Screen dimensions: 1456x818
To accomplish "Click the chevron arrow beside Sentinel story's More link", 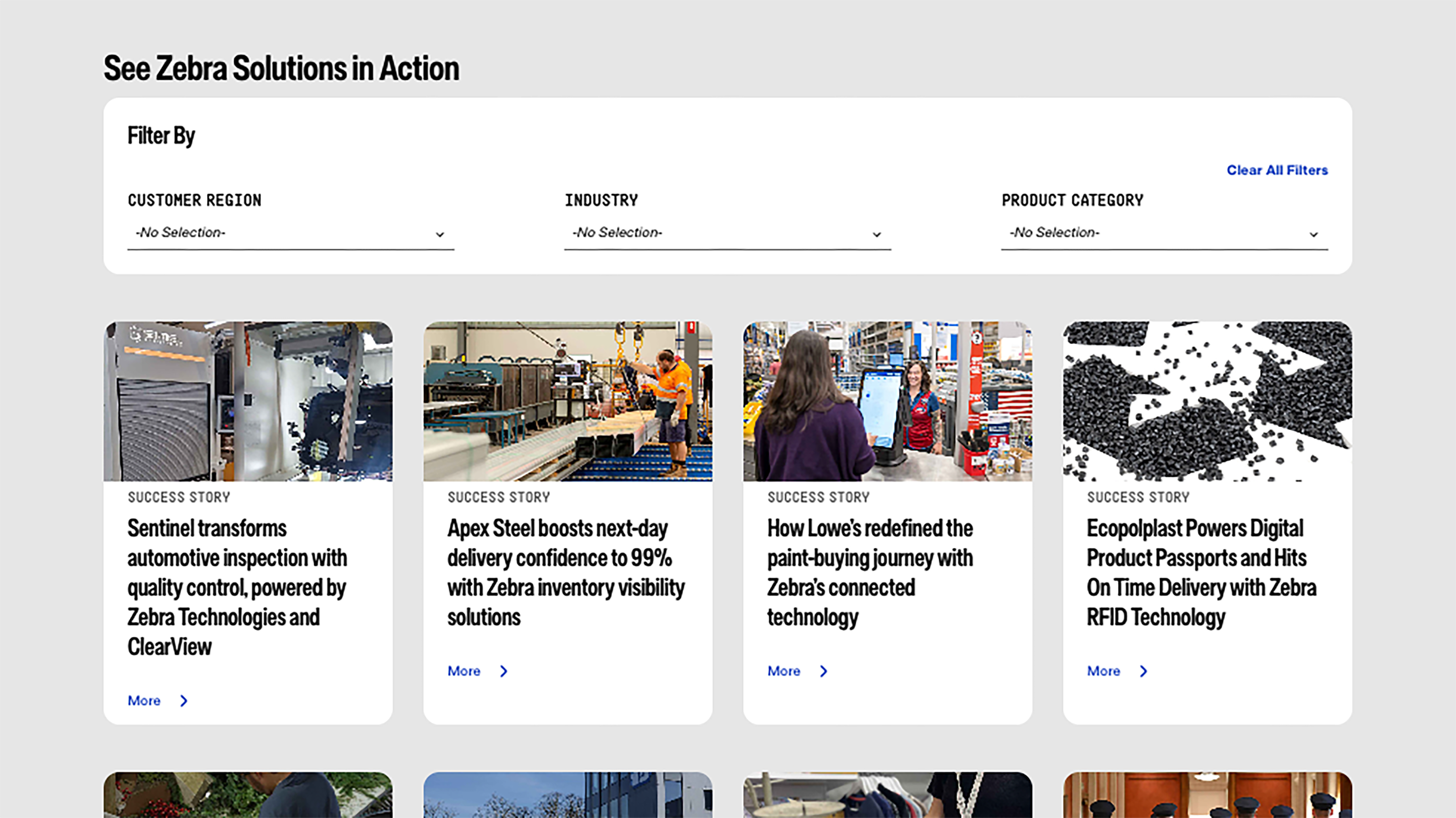I will point(184,700).
